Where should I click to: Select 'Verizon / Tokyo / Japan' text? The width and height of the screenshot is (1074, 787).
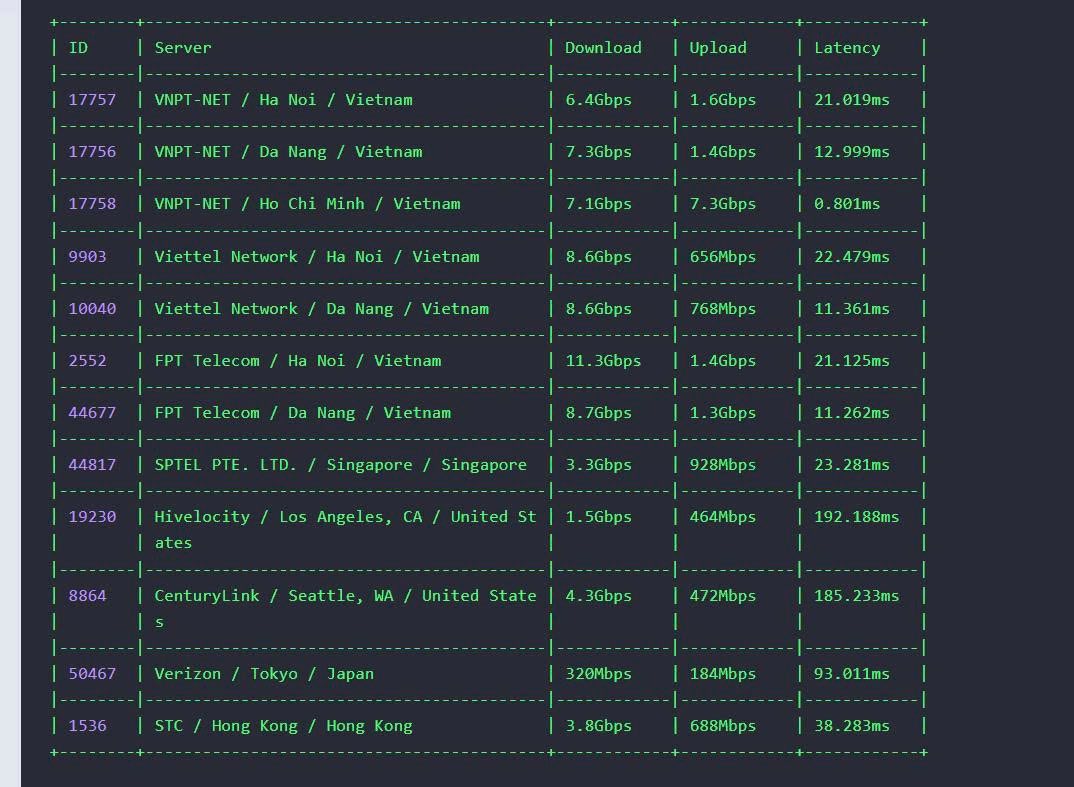[264, 674]
